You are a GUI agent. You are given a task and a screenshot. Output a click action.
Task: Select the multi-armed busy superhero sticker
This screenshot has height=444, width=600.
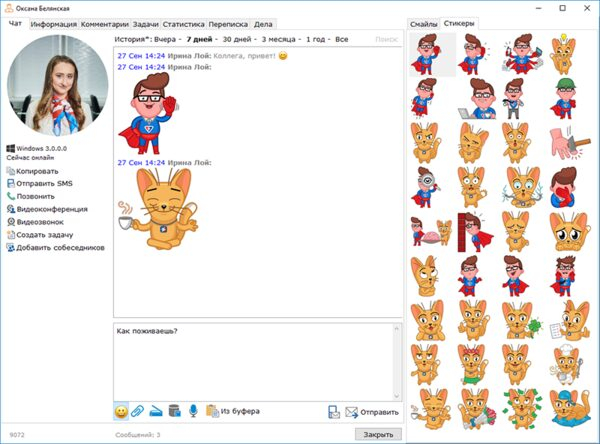click(522, 54)
